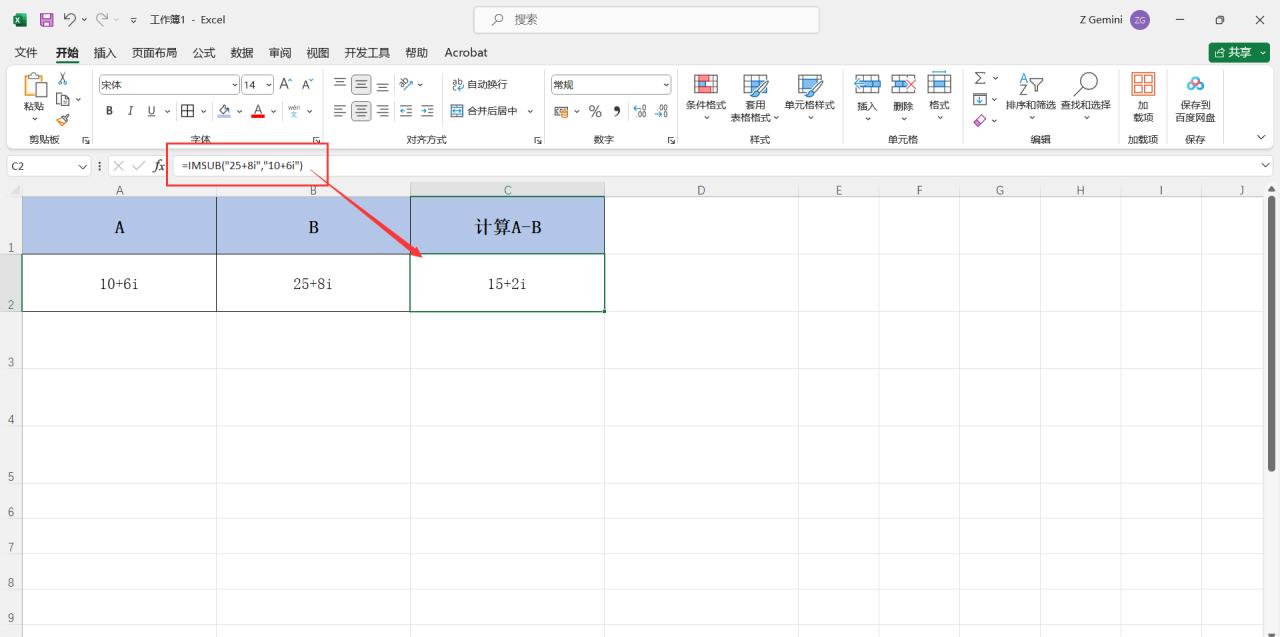Switch to the 开发工具 tab
This screenshot has width=1280, height=637.
point(367,53)
